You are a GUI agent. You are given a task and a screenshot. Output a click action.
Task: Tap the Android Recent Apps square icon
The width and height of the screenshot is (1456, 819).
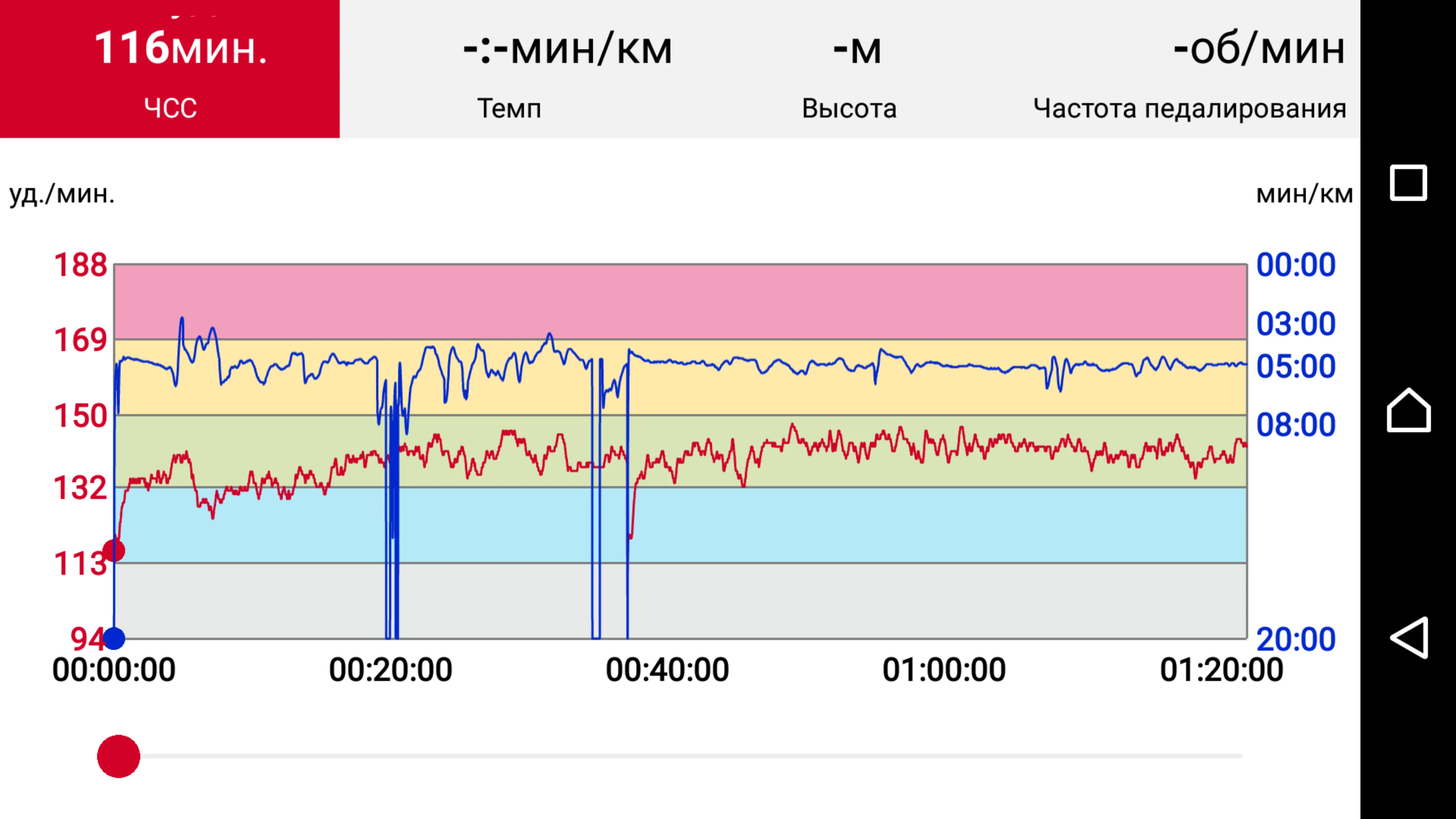(x=1408, y=182)
